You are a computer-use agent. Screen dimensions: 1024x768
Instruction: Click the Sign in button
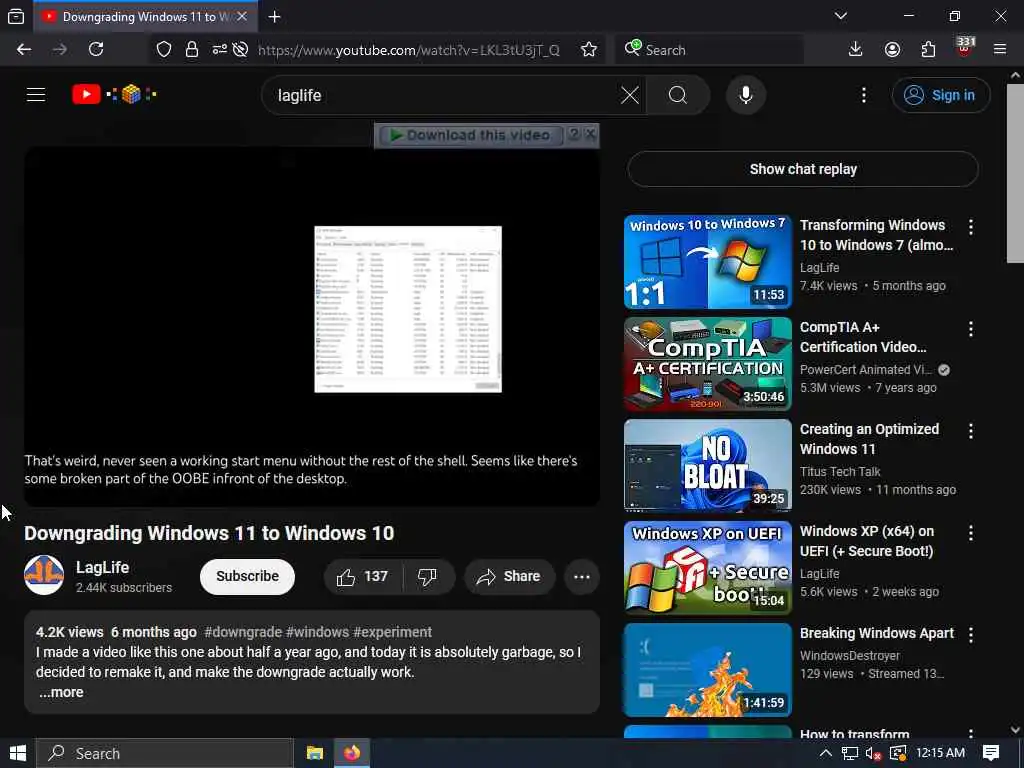pos(940,95)
